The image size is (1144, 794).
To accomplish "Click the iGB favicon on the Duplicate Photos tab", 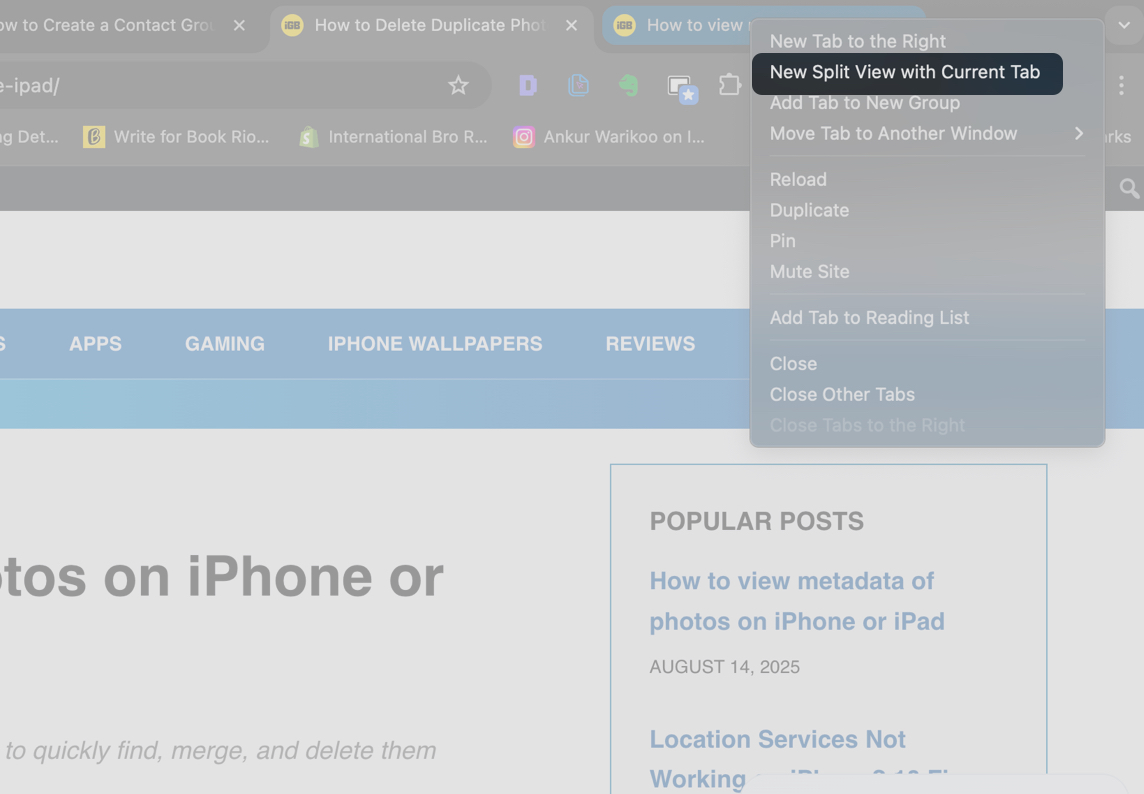I will [291, 25].
